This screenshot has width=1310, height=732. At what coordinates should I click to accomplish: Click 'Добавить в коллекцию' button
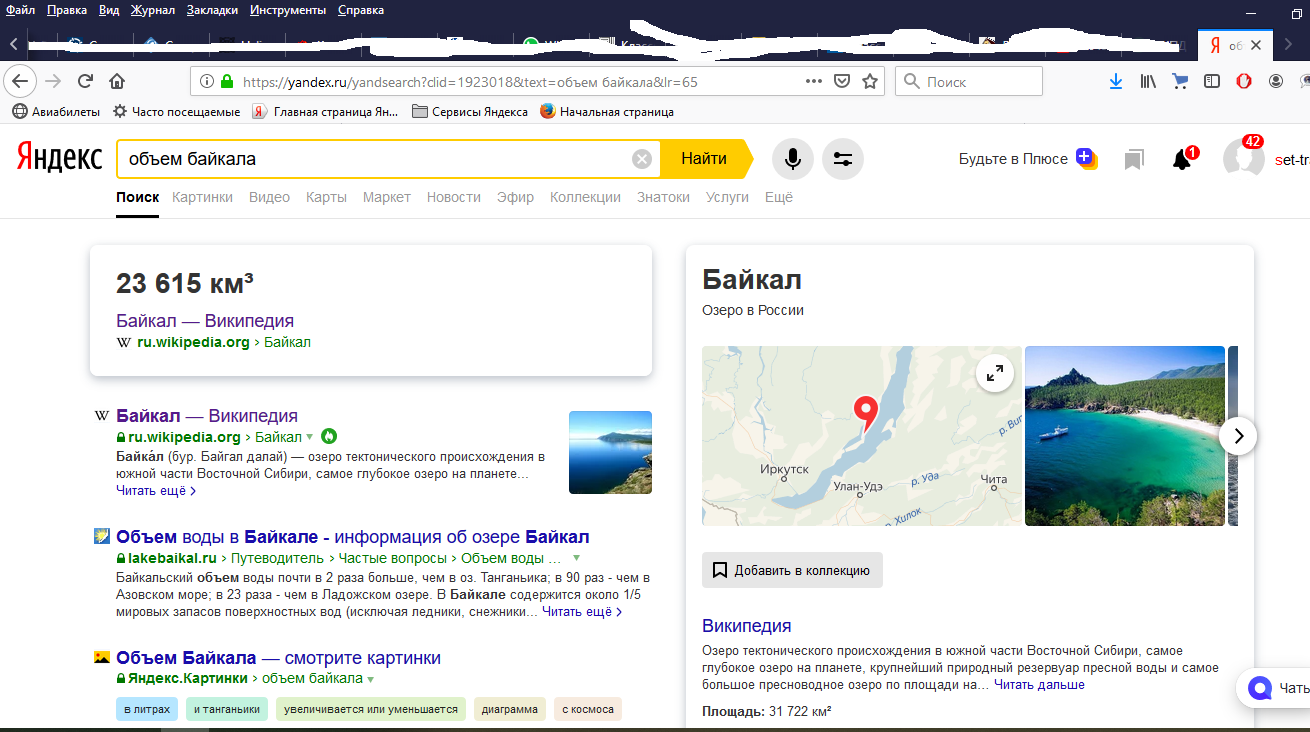point(792,570)
